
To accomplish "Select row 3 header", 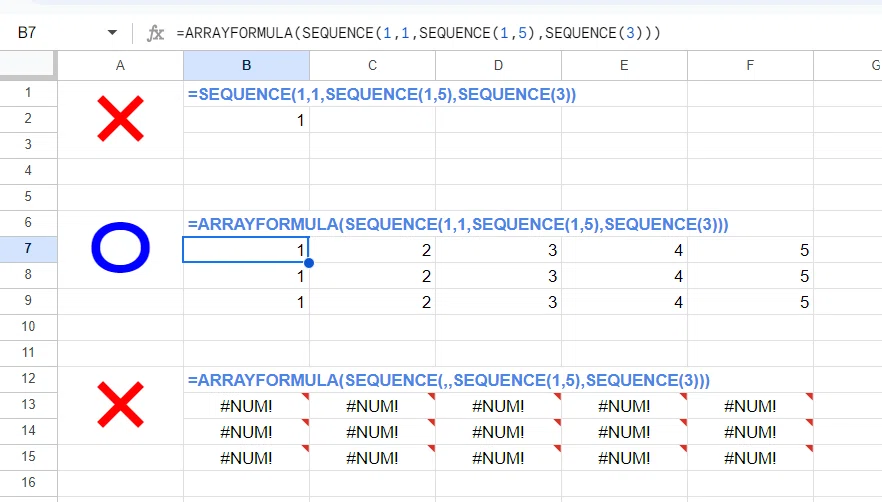I will coord(28,145).
